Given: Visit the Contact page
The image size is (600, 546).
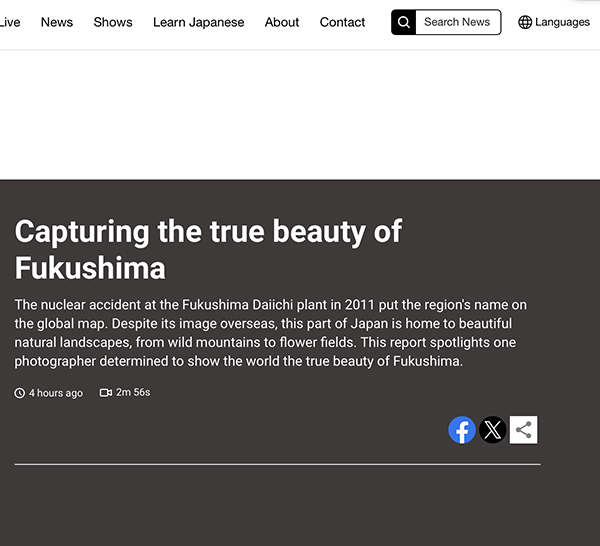Looking at the screenshot, I should point(342,22).
